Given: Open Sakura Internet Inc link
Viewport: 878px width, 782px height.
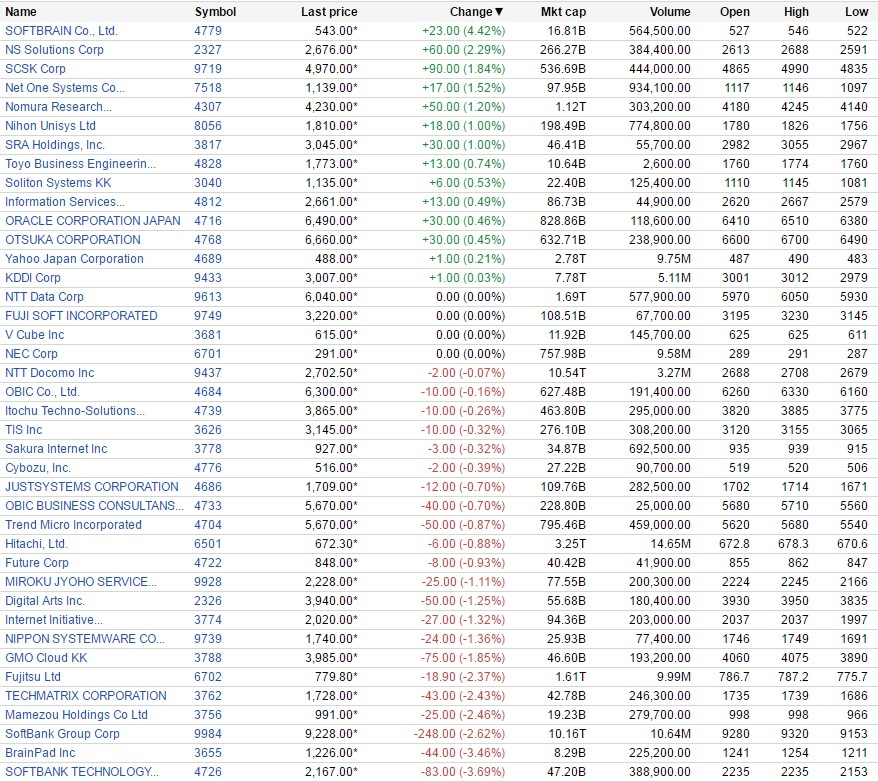Looking at the screenshot, I should coord(56,449).
